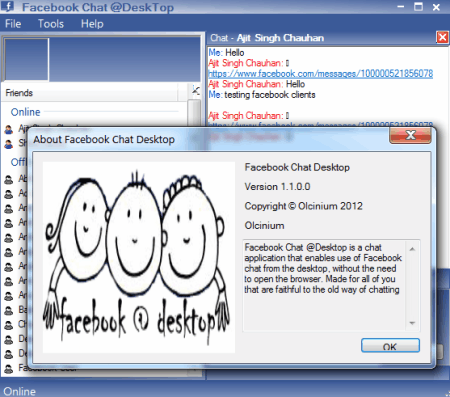Select offline friend icon beside 'Ad' entry
The width and height of the screenshot is (450, 397).
click(x=9, y=194)
